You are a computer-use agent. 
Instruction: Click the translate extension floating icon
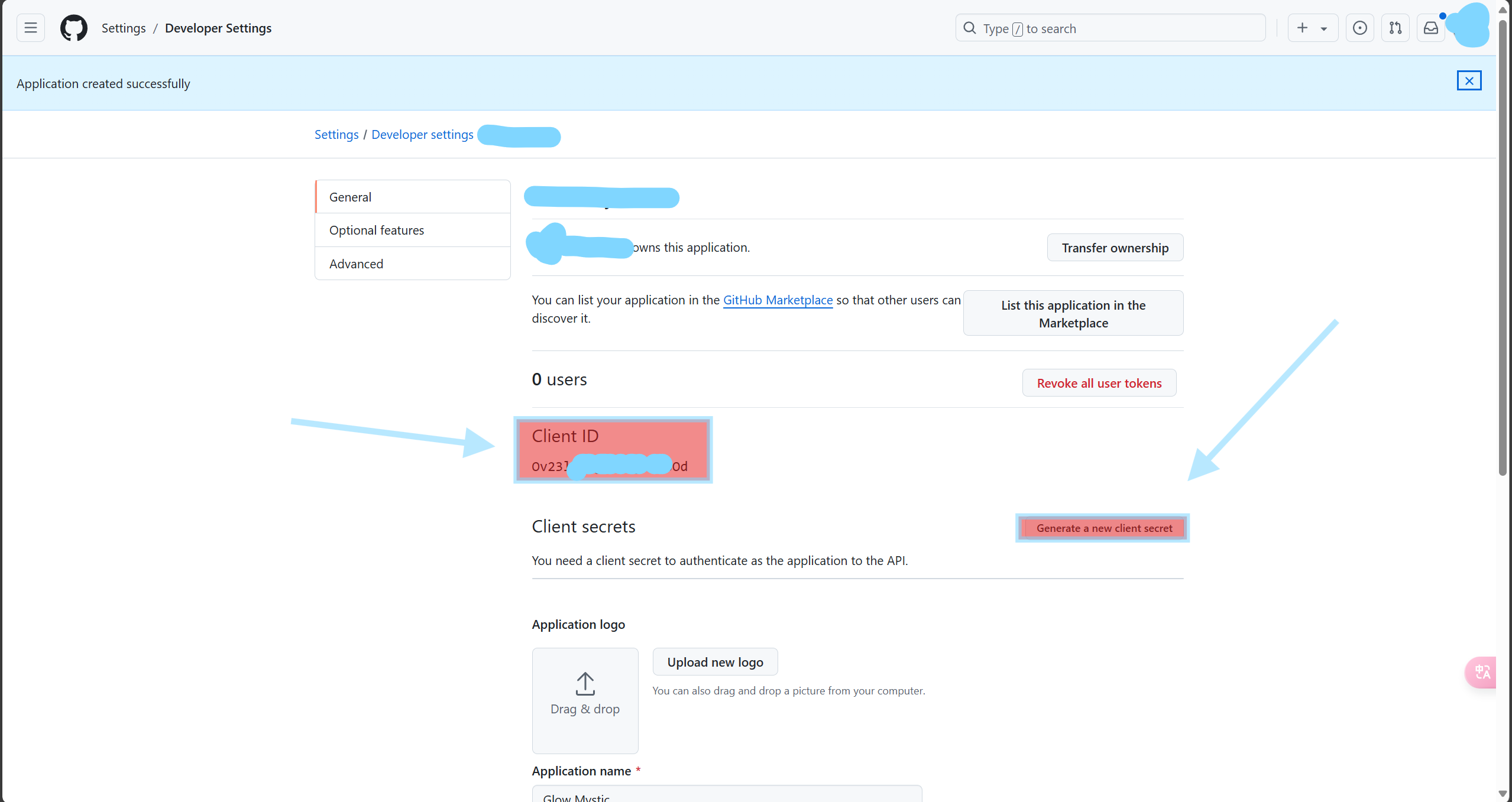click(x=1482, y=672)
